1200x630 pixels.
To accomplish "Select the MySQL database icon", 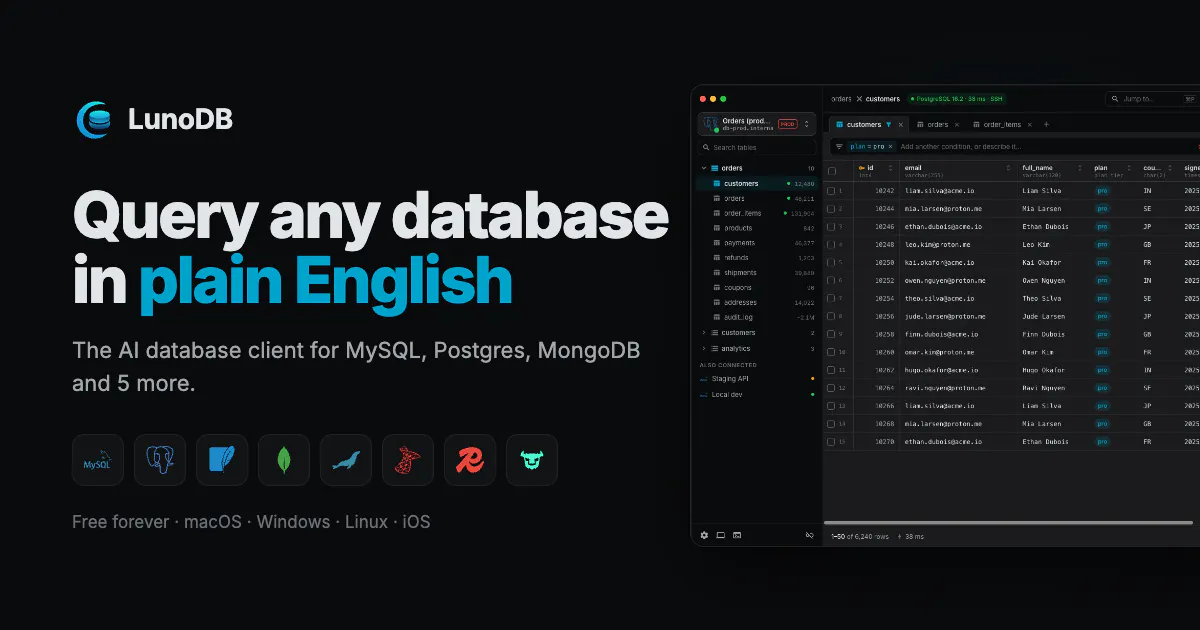I will point(98,460).
